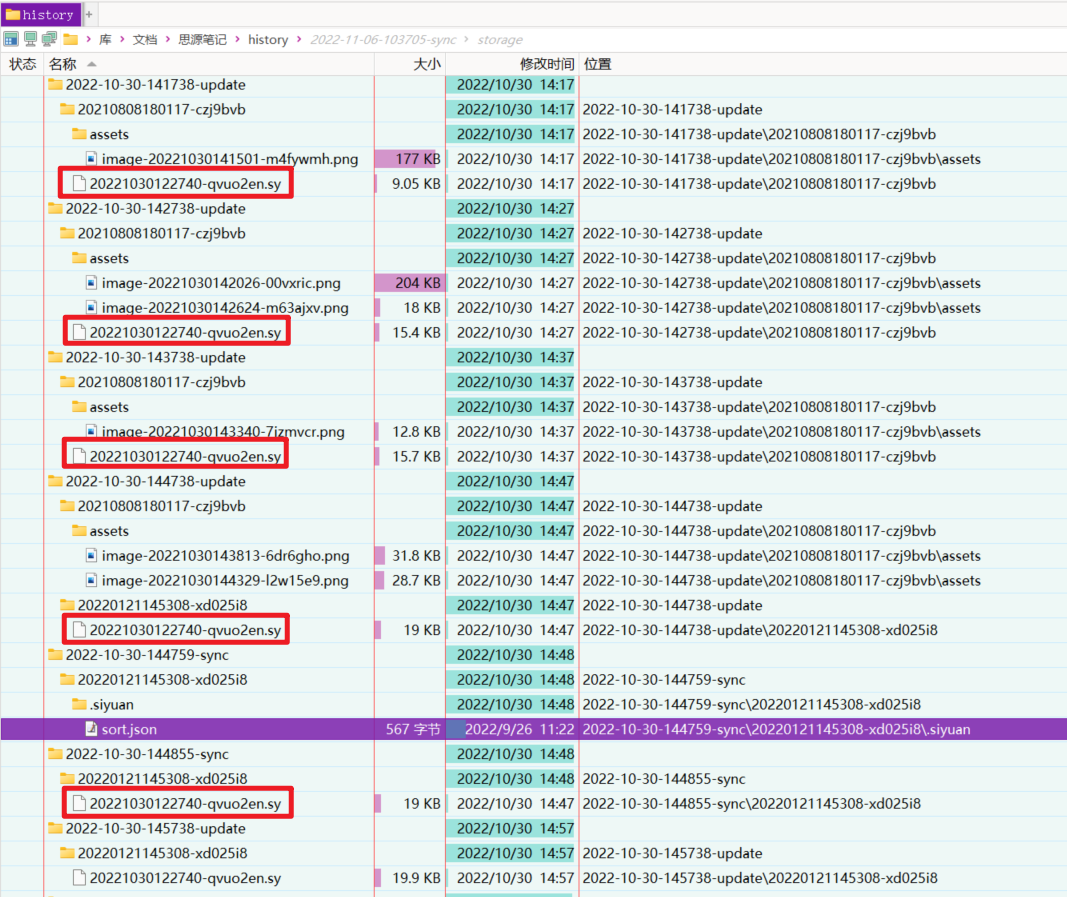This screenshot has width=1067, height=897.
Task: Click the file icon of the 15.7 KB .sy file
Action: 80,456
